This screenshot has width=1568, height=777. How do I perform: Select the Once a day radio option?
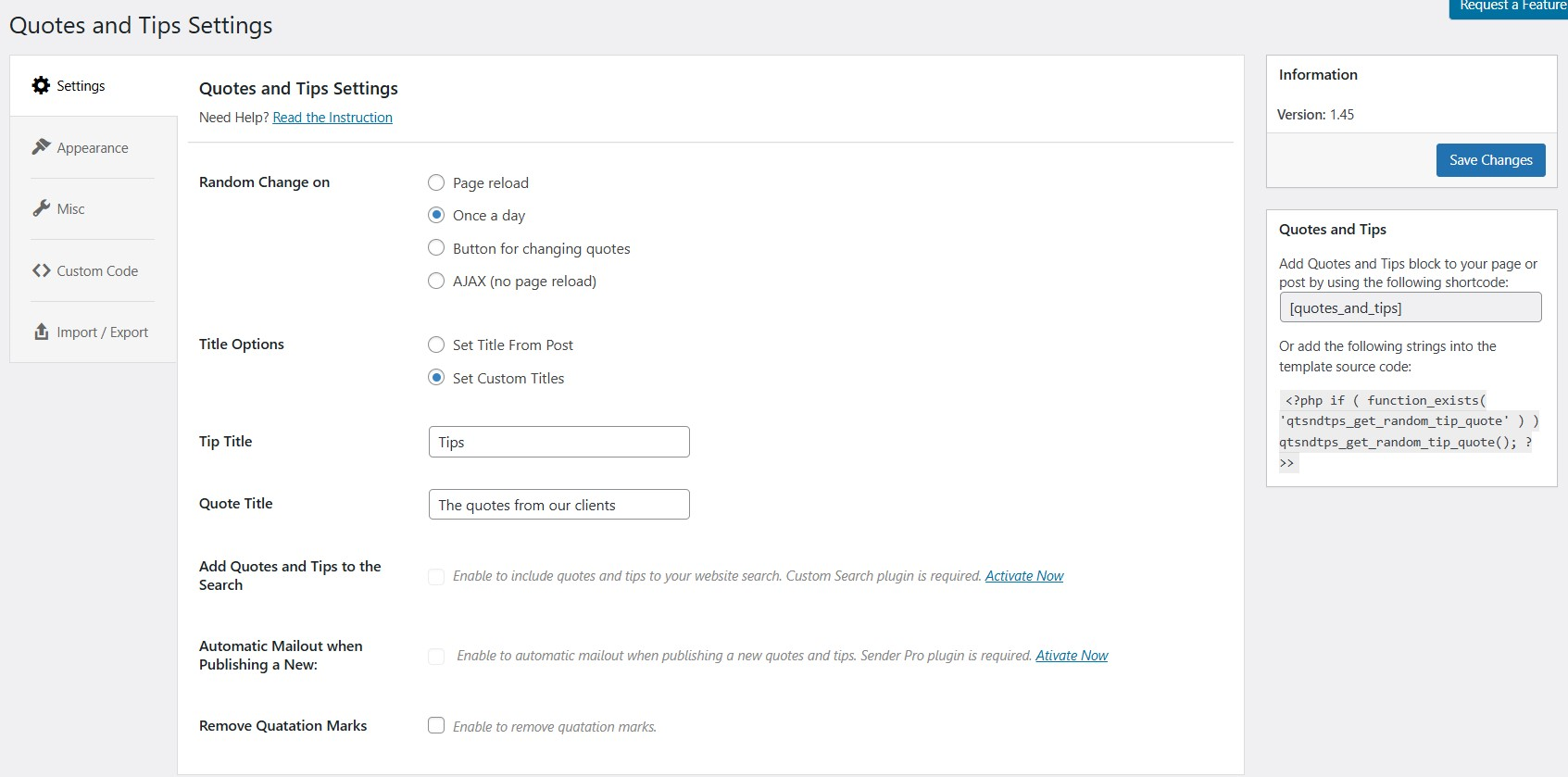(436, 215)
